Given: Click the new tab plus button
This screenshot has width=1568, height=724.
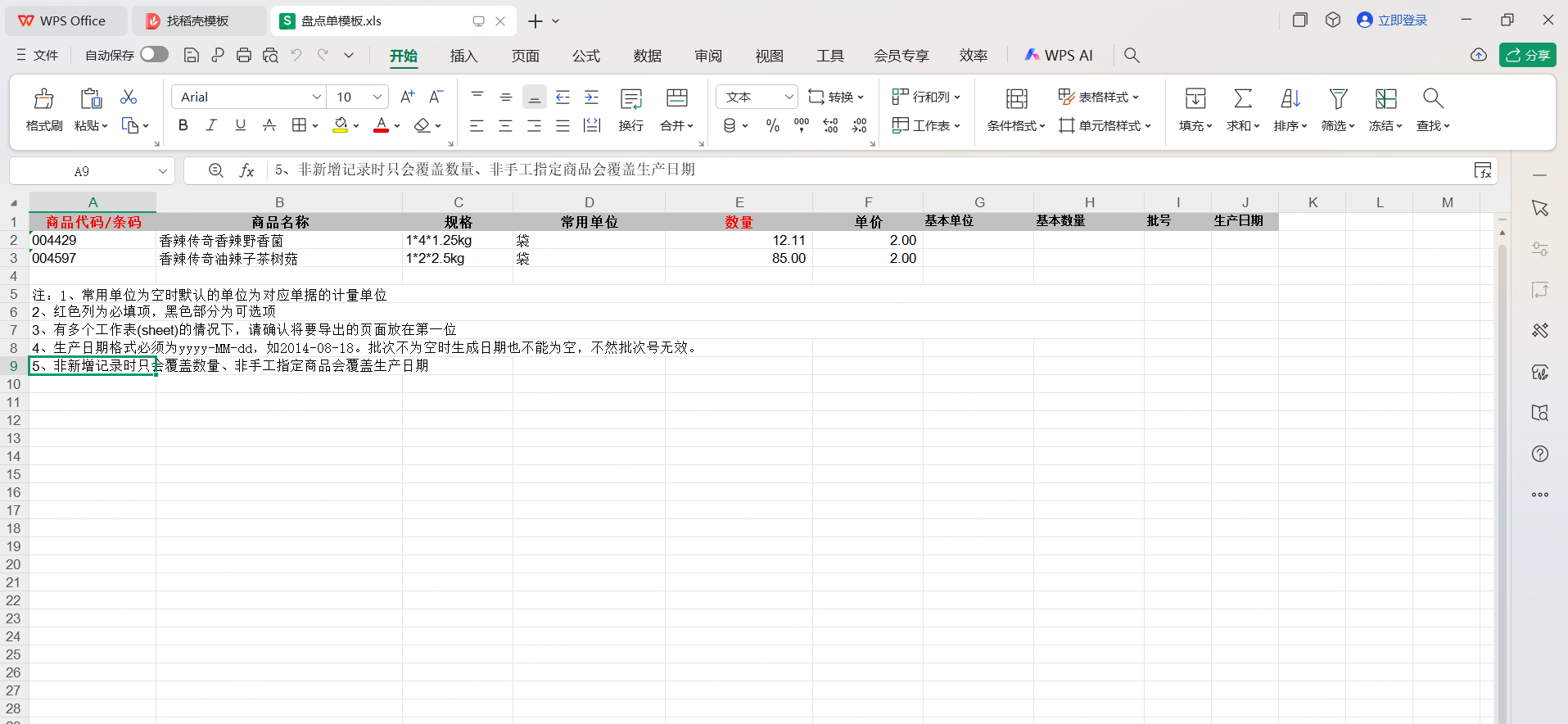Looking at the screenshot, I should point(535,20).
